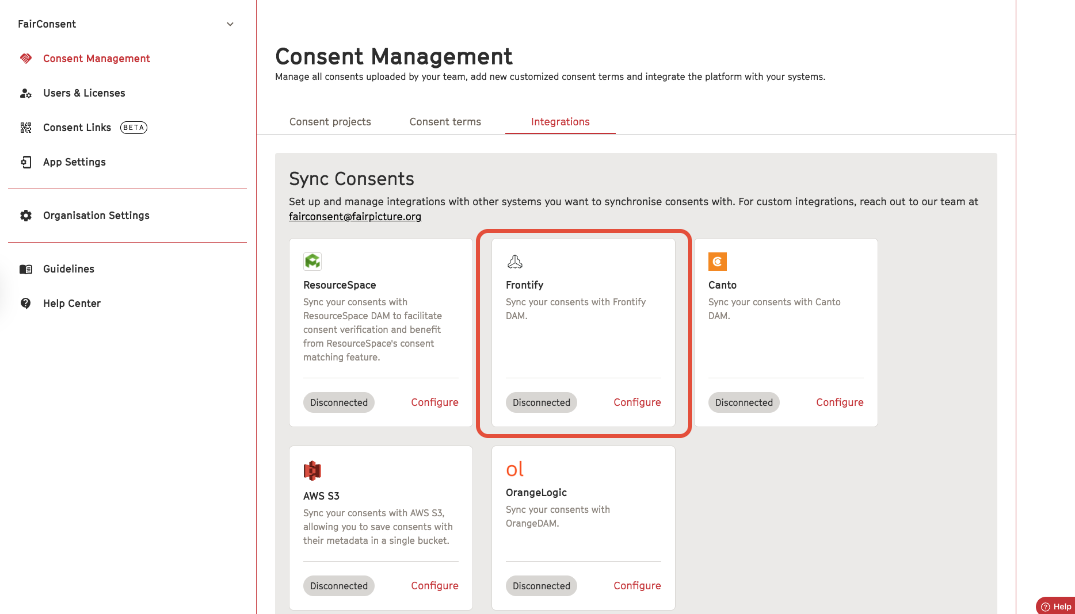The image size is (1075, 614).
Task: Click the FairConsent organisation name
Action: click(x=47, y=24)
